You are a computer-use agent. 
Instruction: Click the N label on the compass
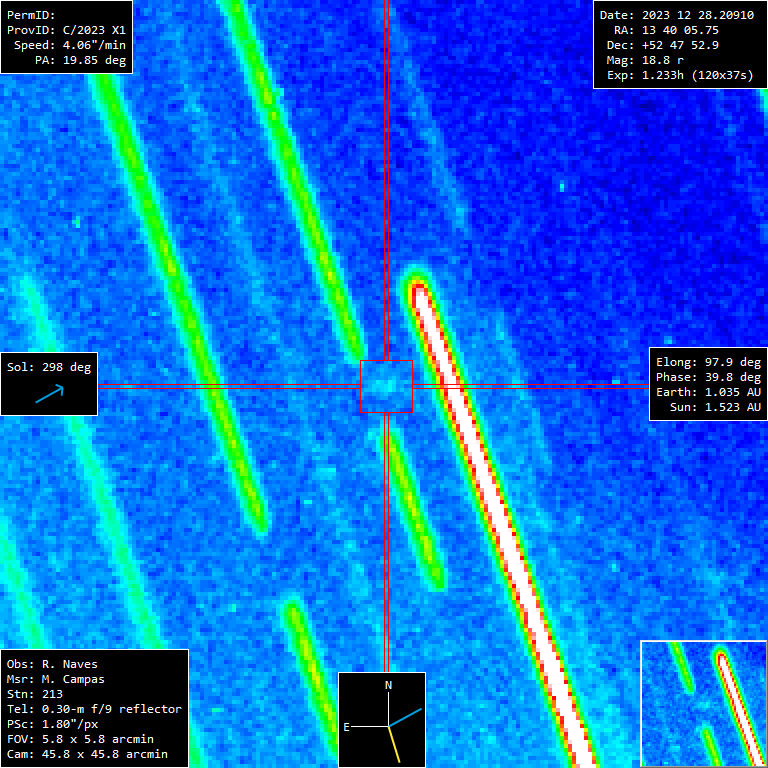pyautogui.click(x=388, y=685)
